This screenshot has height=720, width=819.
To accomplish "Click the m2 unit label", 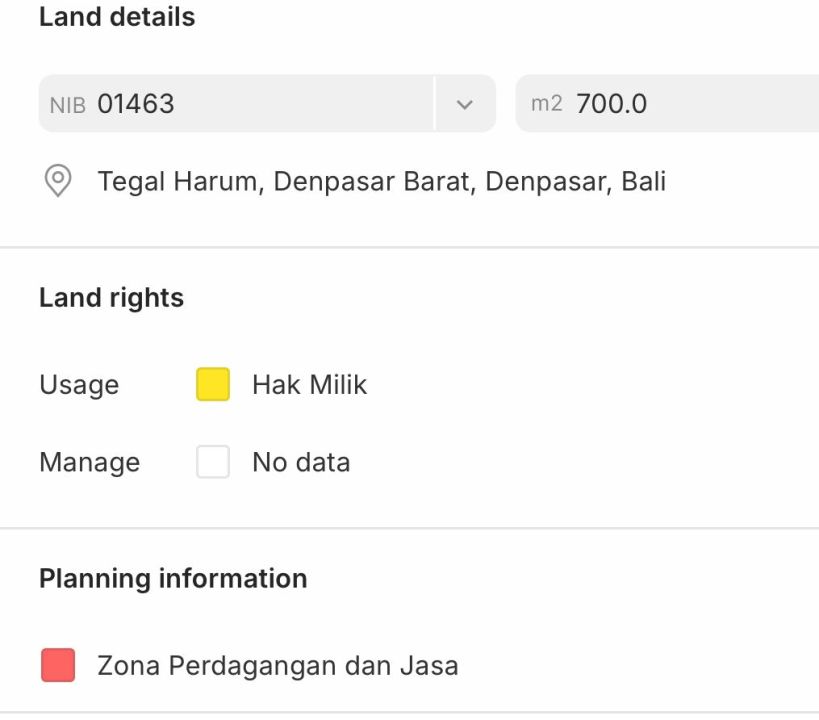I will click(547, 103).
